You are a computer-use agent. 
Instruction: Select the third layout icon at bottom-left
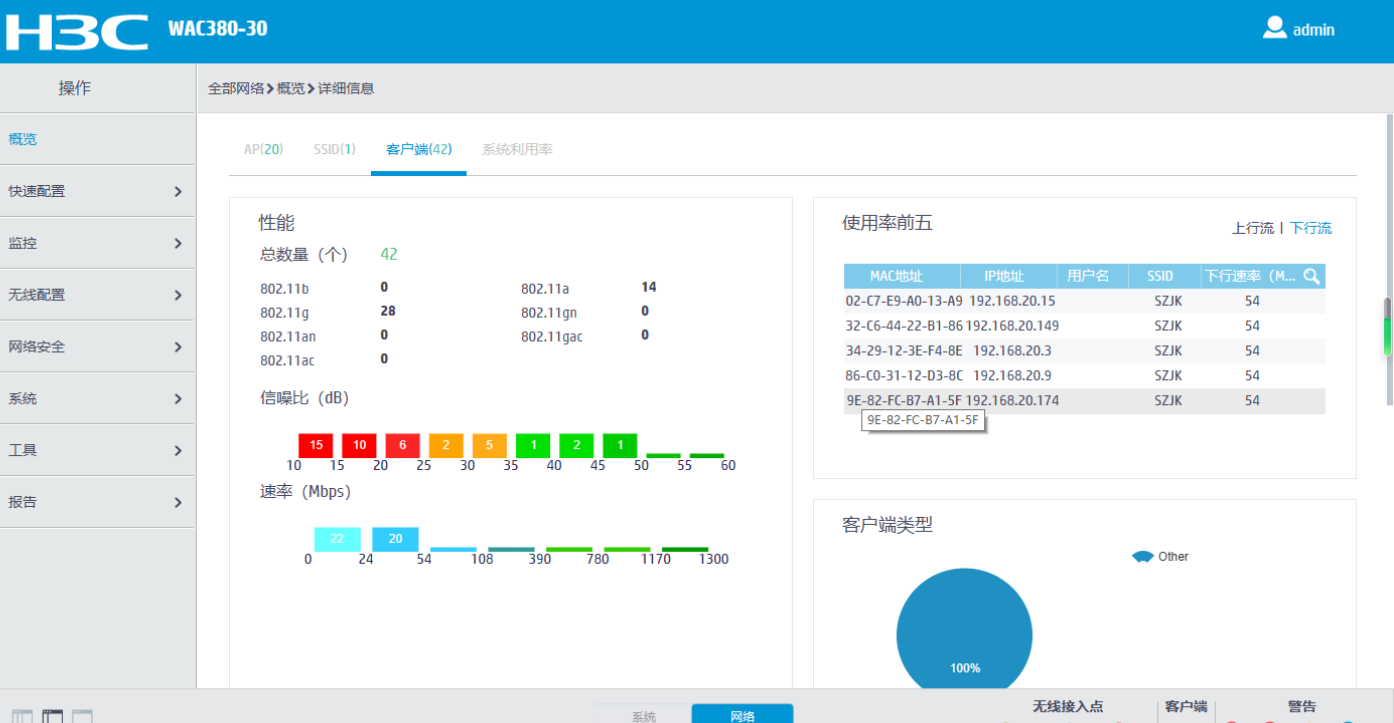coord(82,716)
